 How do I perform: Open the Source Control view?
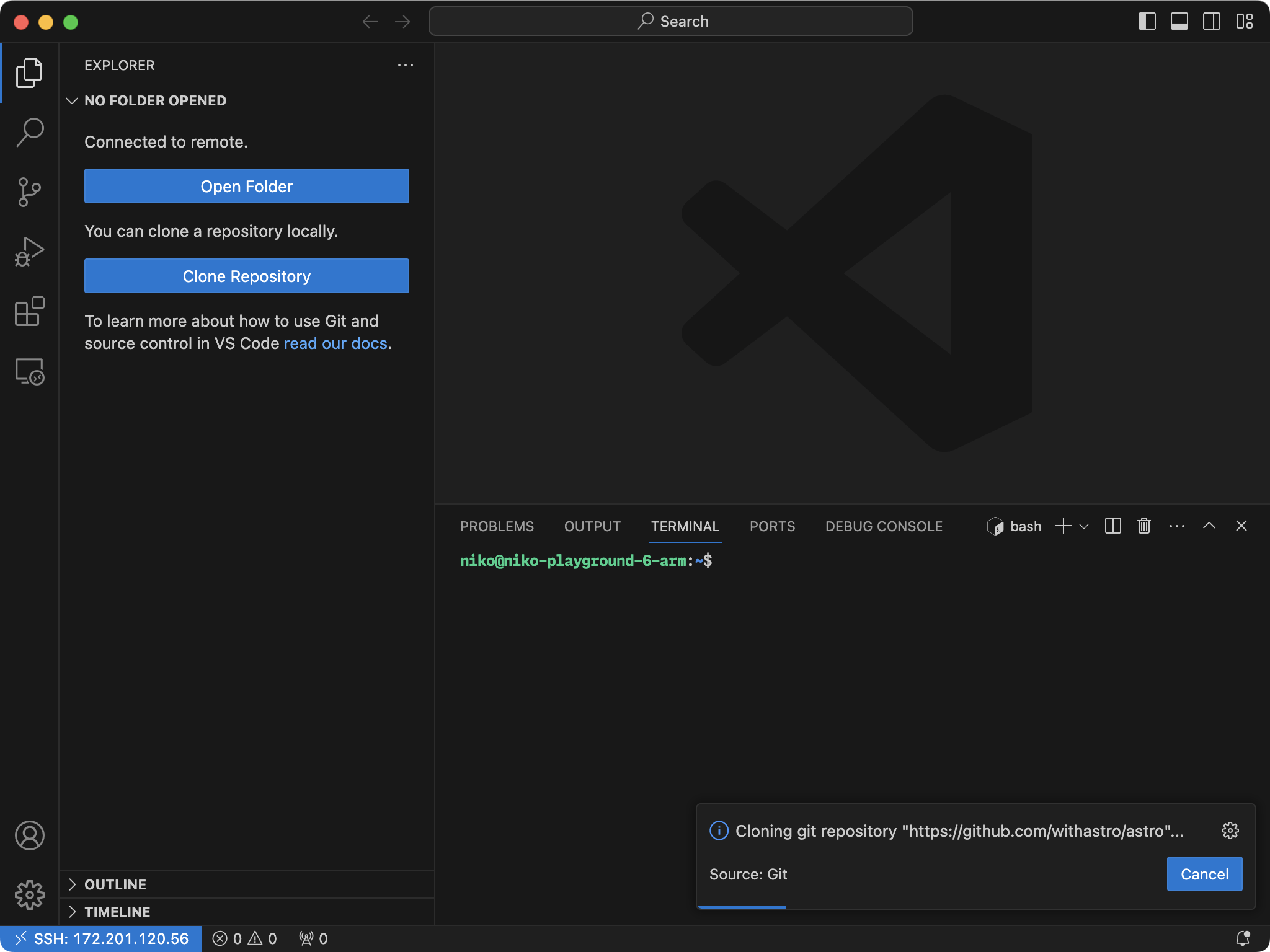tap(29, 192)
